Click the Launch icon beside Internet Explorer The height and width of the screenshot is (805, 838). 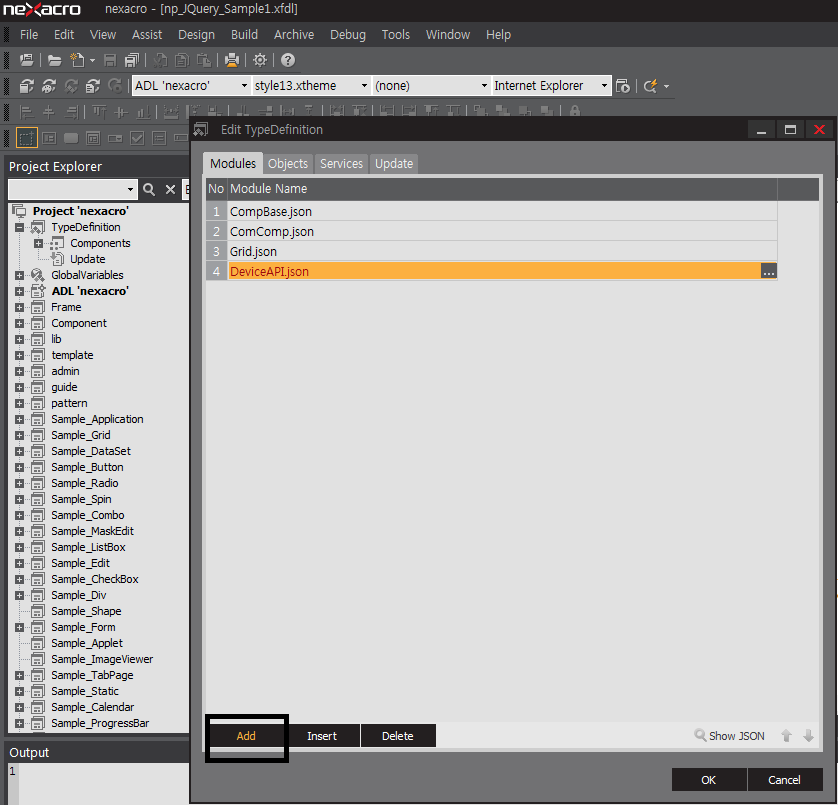623,86
